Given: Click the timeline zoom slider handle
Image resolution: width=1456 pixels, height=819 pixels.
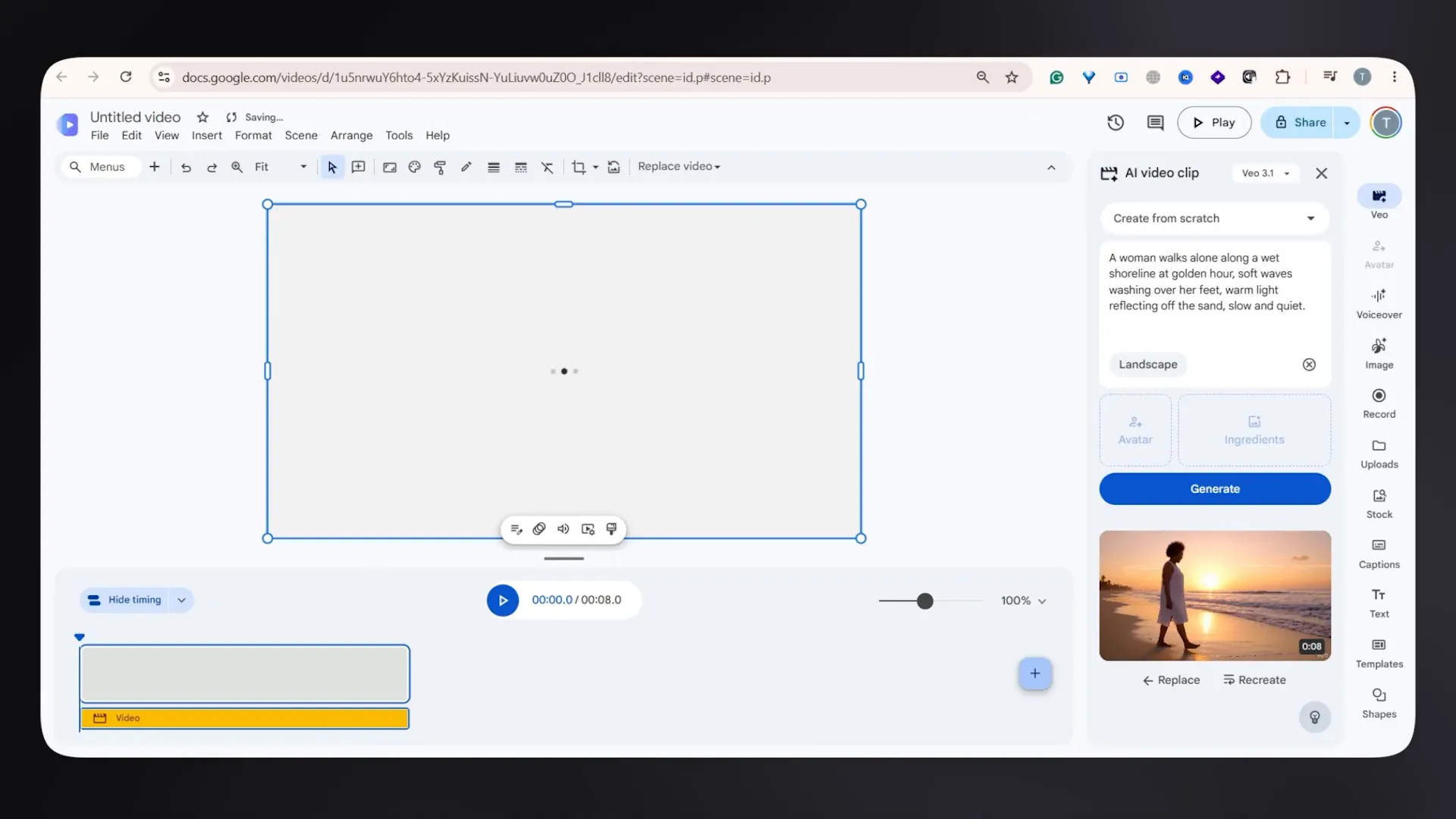Looking at the screenshot, I should coord(924,601).
